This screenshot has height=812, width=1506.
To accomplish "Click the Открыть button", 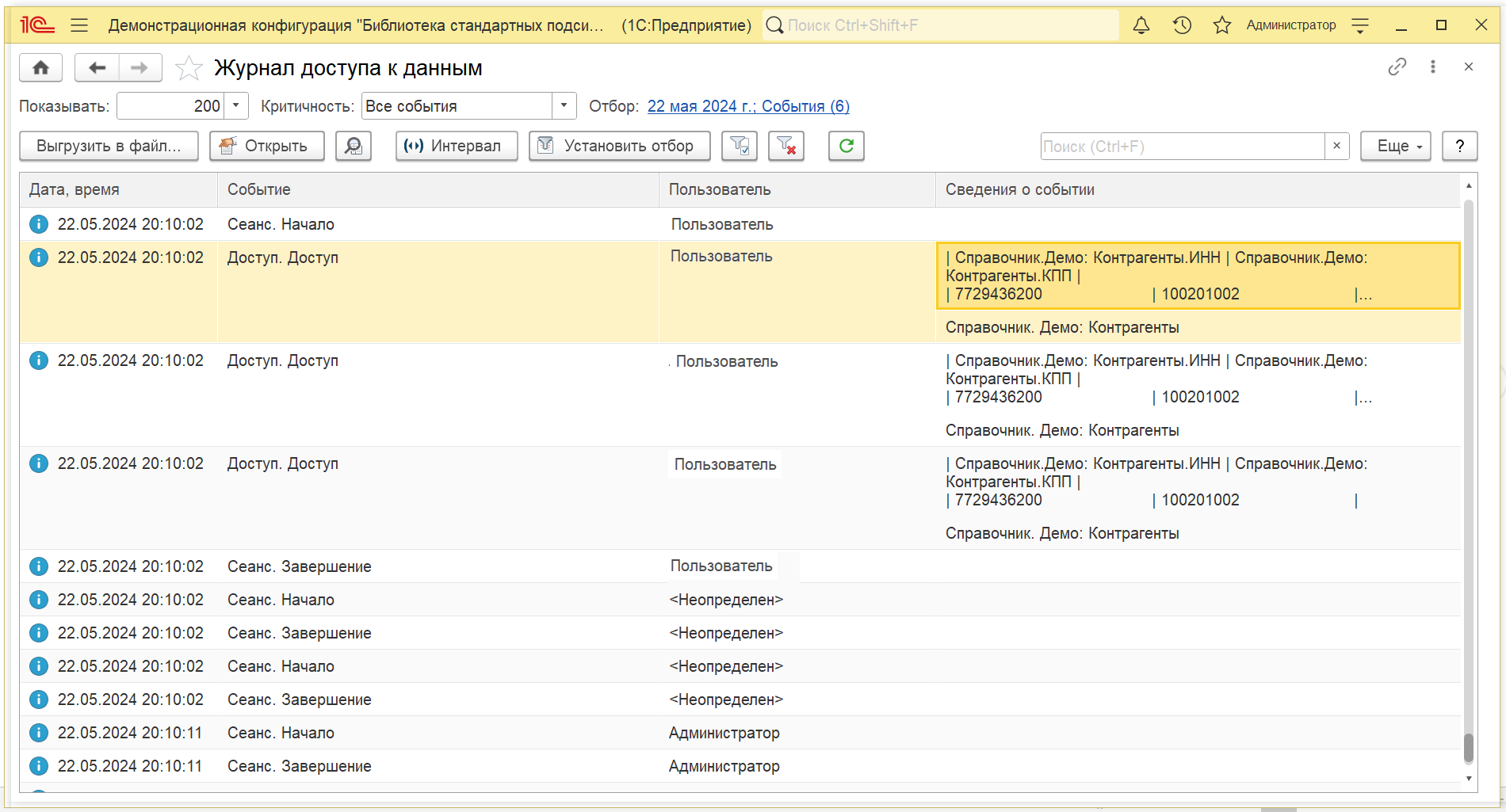I will (x=267, y=146).
